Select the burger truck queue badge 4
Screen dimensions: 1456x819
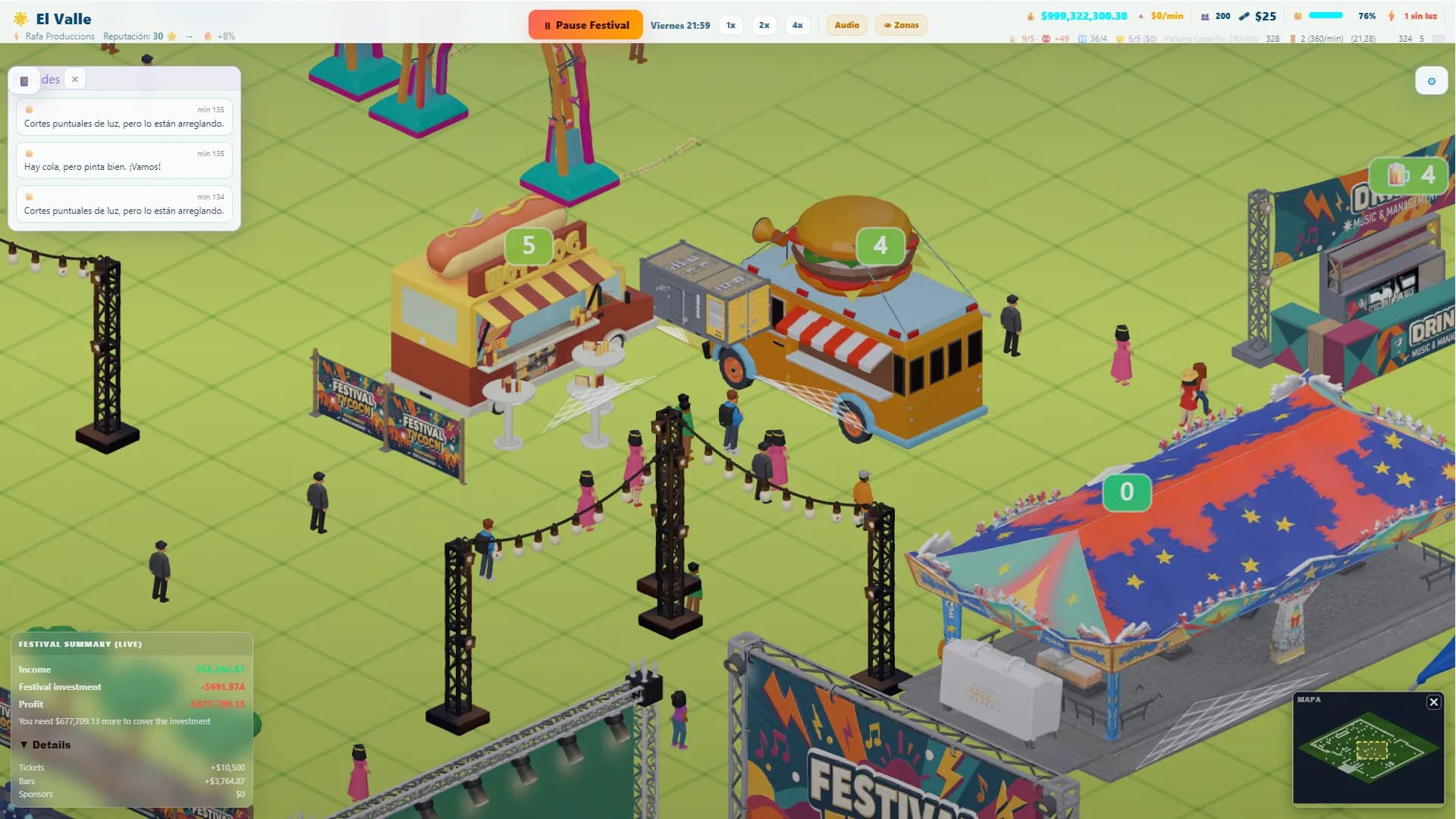(x=880, y=246)
